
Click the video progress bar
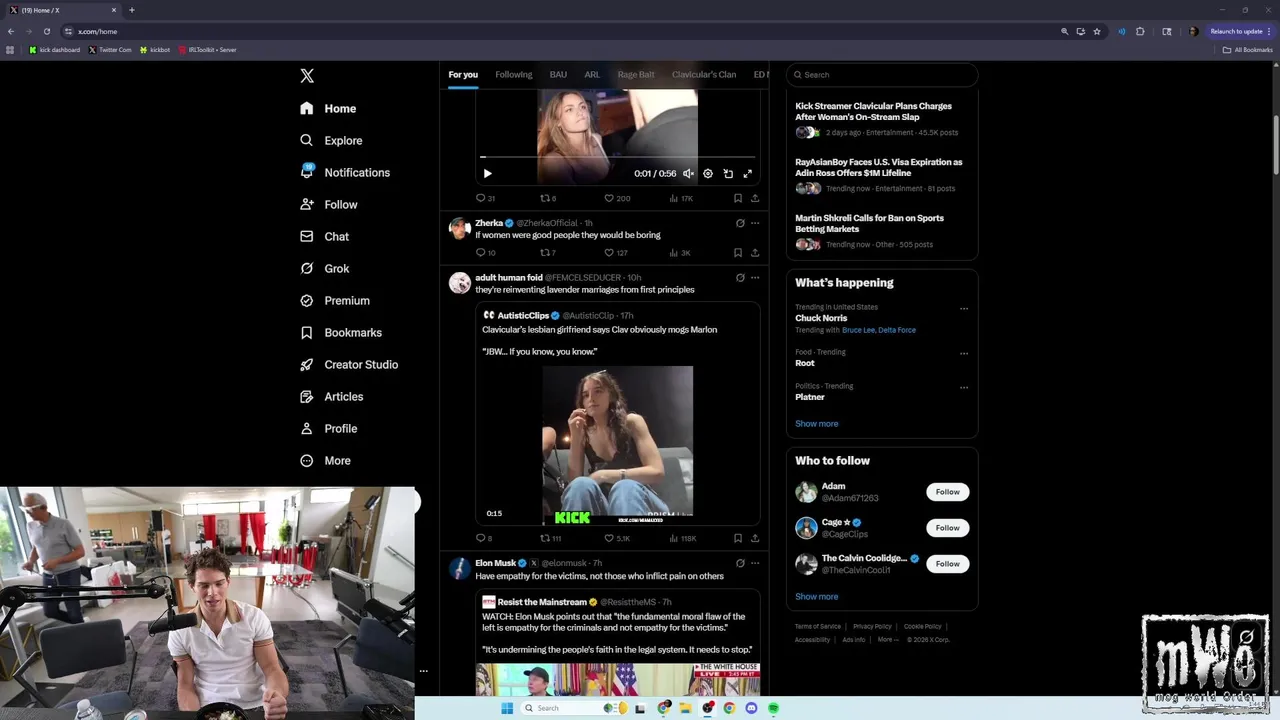click(x=617, y=157)
